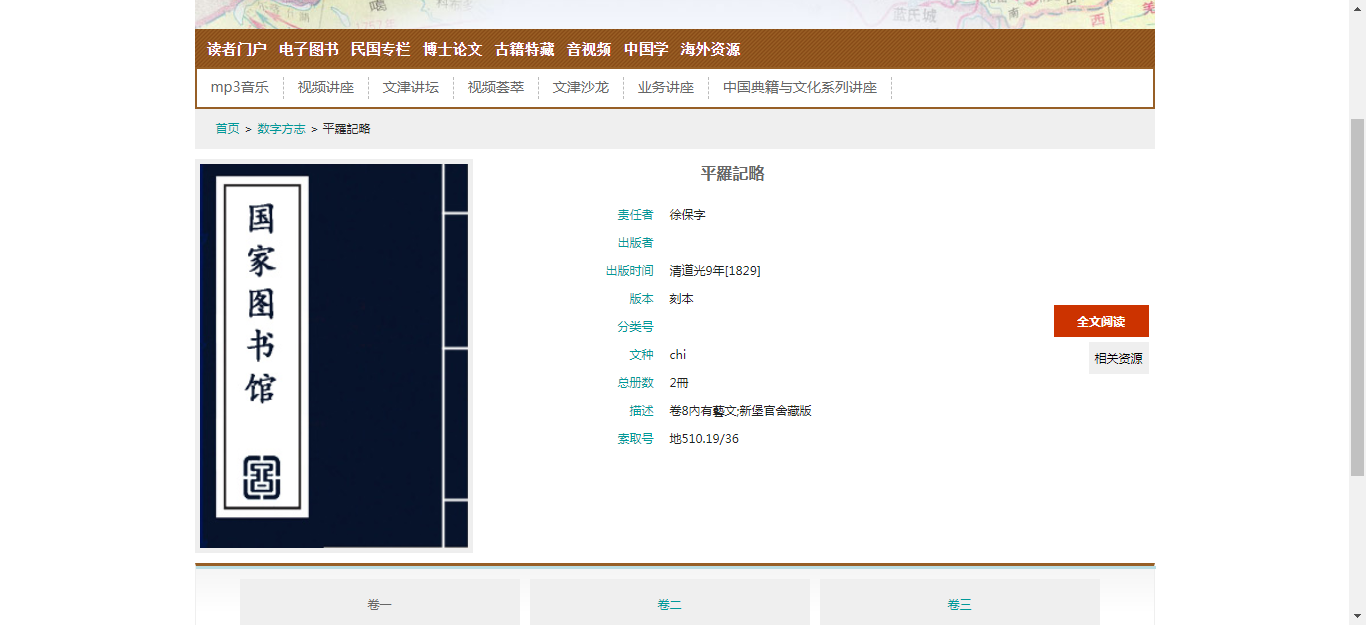Select 民国专栏 in the navigation bar

[381, 49]
